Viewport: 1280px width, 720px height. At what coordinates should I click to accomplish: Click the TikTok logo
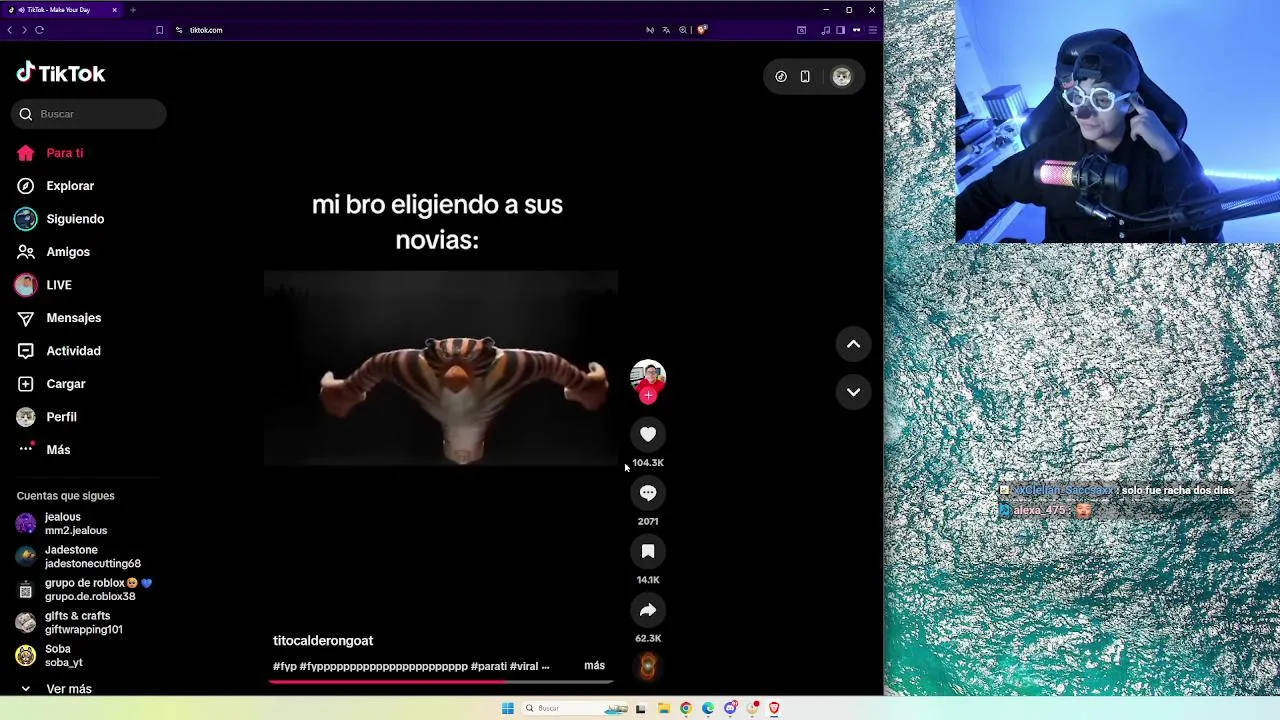[x=60, y=73]
